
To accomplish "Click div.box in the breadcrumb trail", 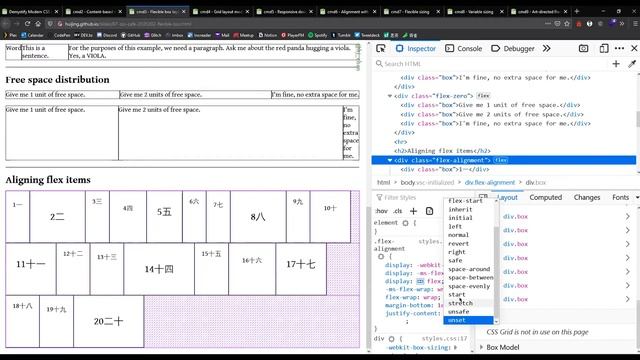I will coord(536,182).
